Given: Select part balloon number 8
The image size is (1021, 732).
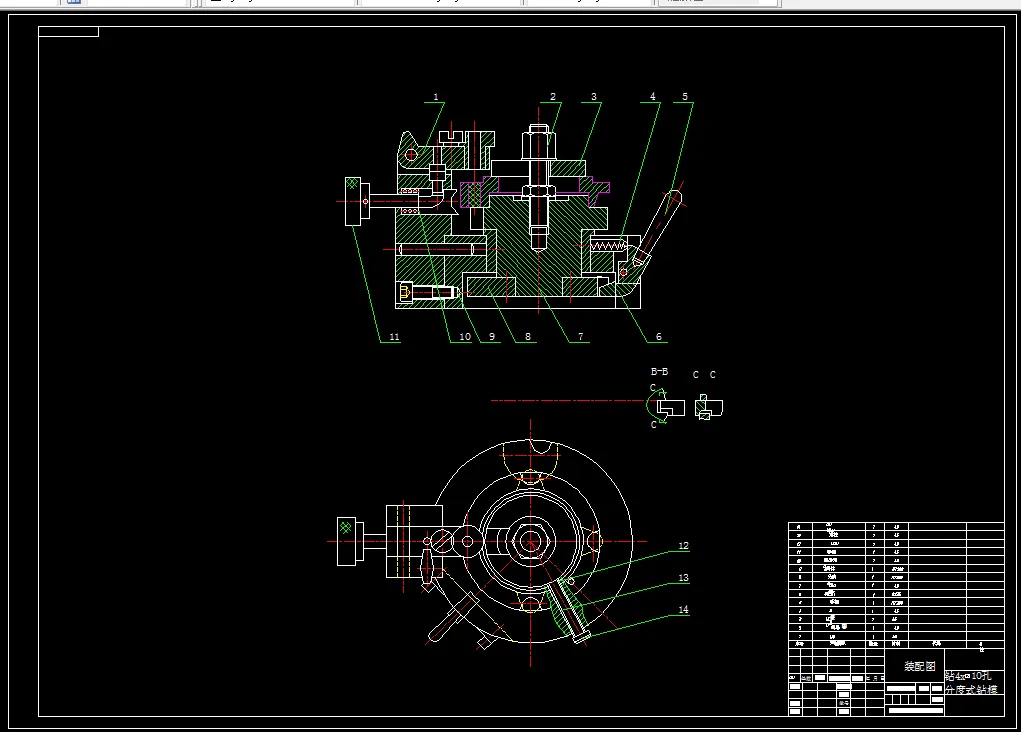Looking at the screenshot, I should click(527, 337).
